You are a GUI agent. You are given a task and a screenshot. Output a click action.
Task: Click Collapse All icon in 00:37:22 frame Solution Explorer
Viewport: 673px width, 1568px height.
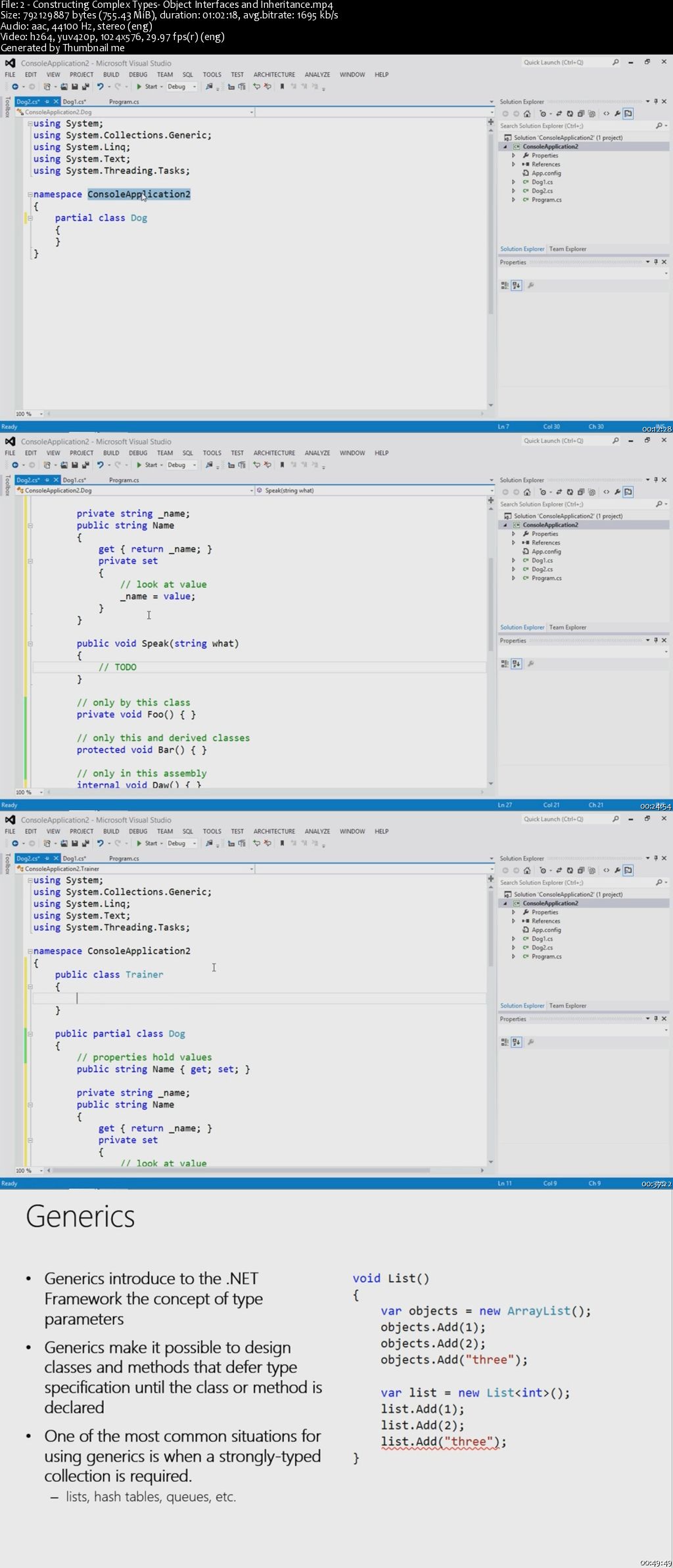click(x=581, y=870)
